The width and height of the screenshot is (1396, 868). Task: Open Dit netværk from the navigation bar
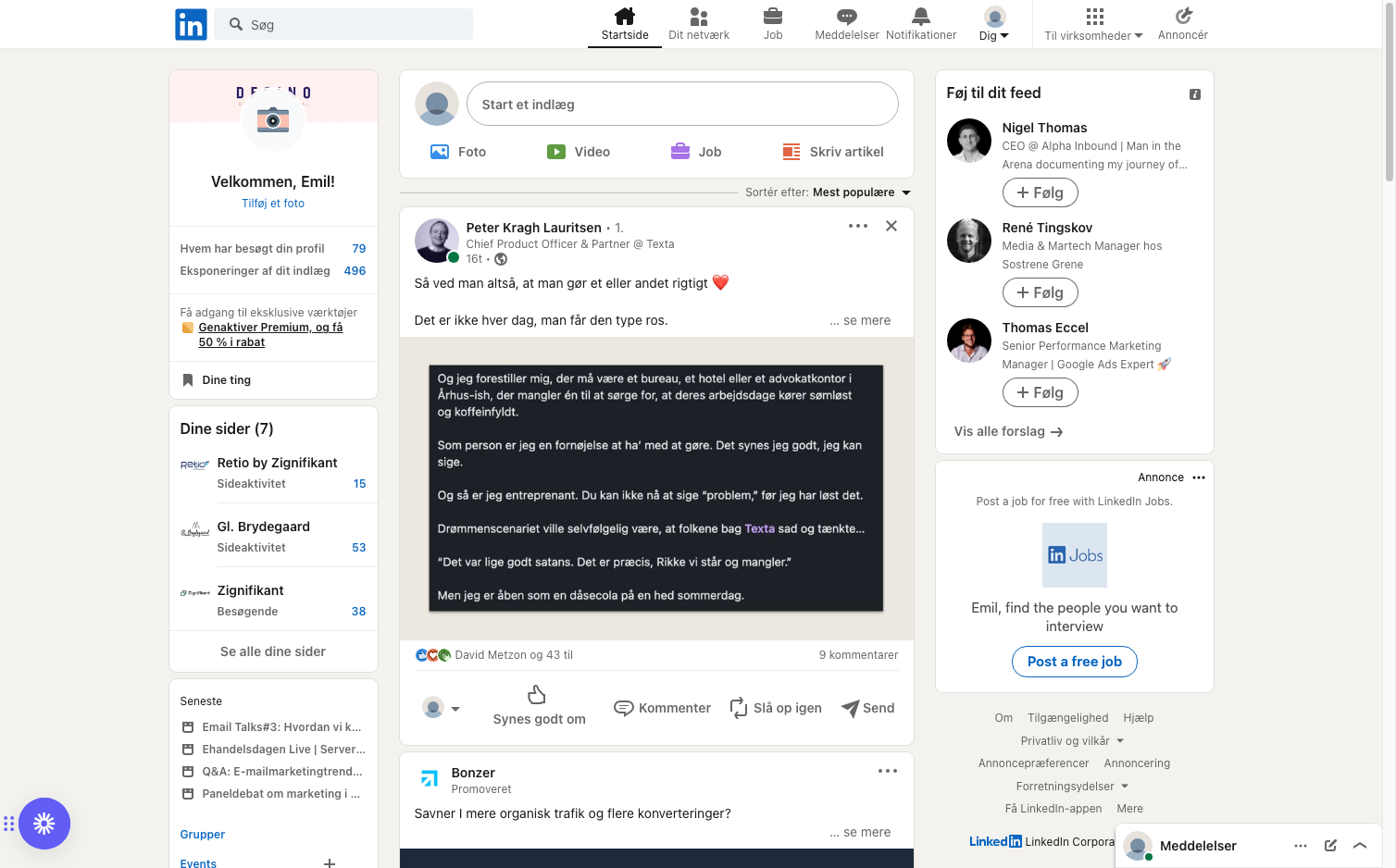coord(699,24)
